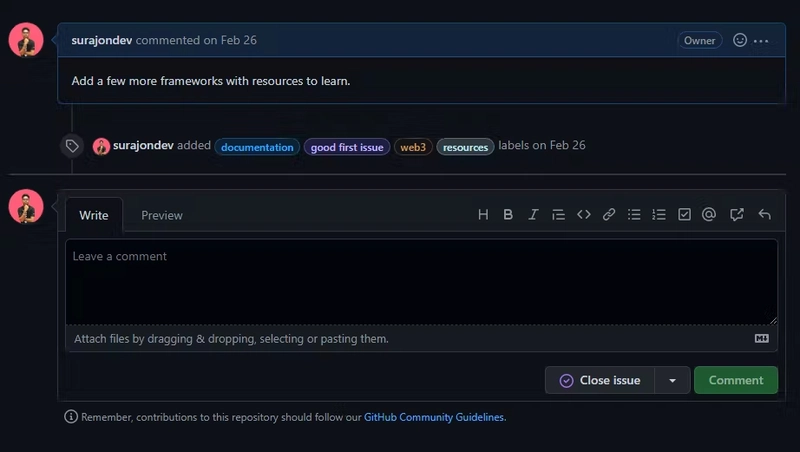Expand the Close issue dropdown arrow
This screenshot has width=800, height=452.
click(x=672, y=380)
